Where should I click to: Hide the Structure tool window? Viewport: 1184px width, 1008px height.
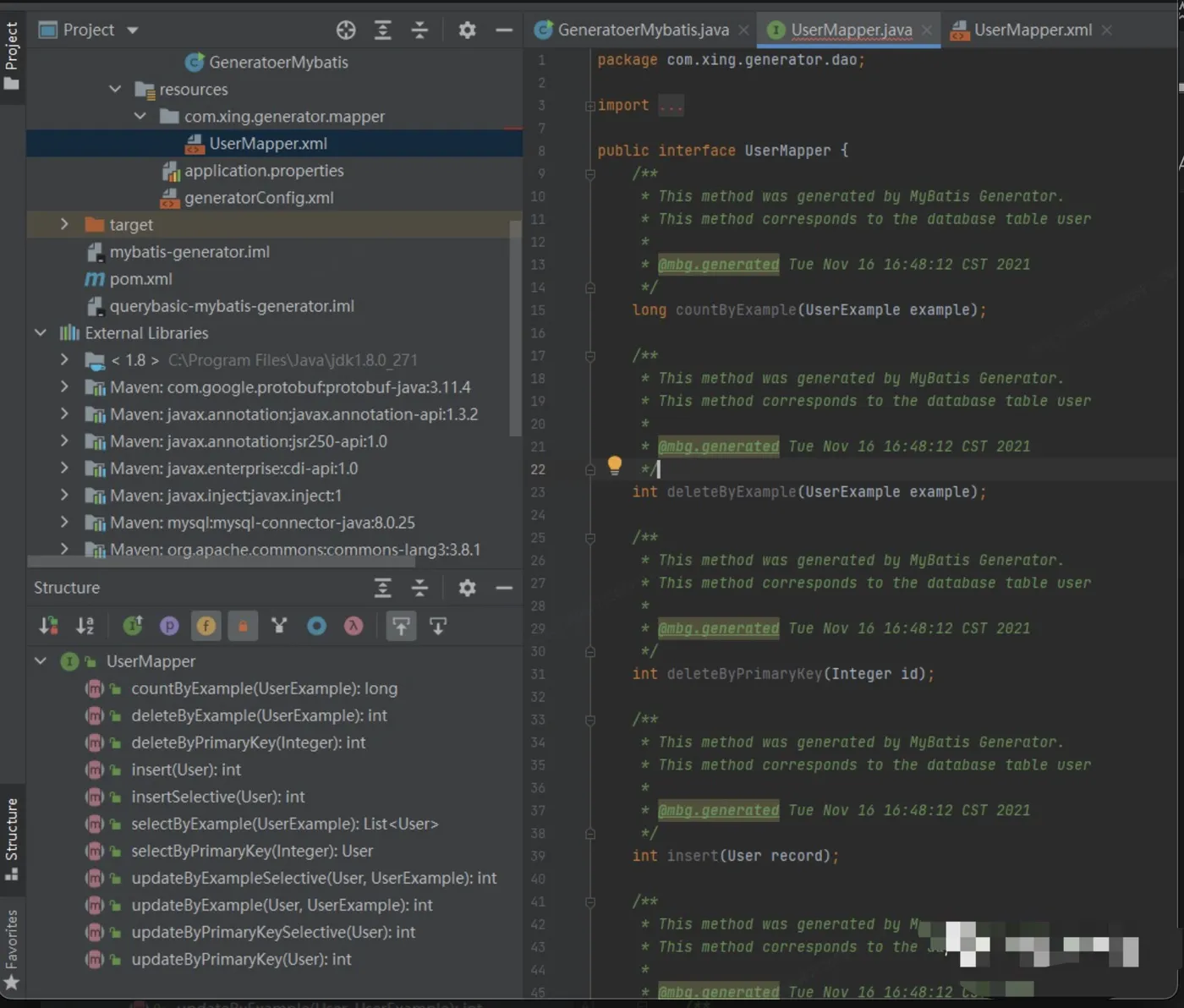(504, 588)
